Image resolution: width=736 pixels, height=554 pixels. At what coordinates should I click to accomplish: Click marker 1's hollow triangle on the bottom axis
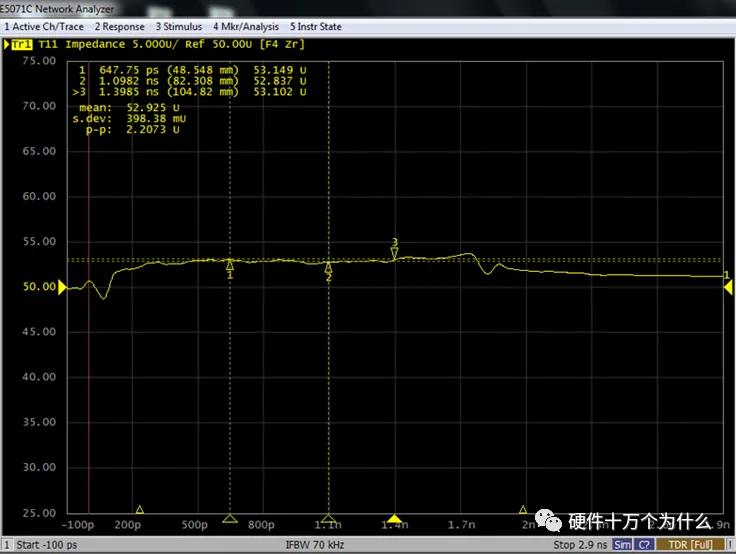230,517
